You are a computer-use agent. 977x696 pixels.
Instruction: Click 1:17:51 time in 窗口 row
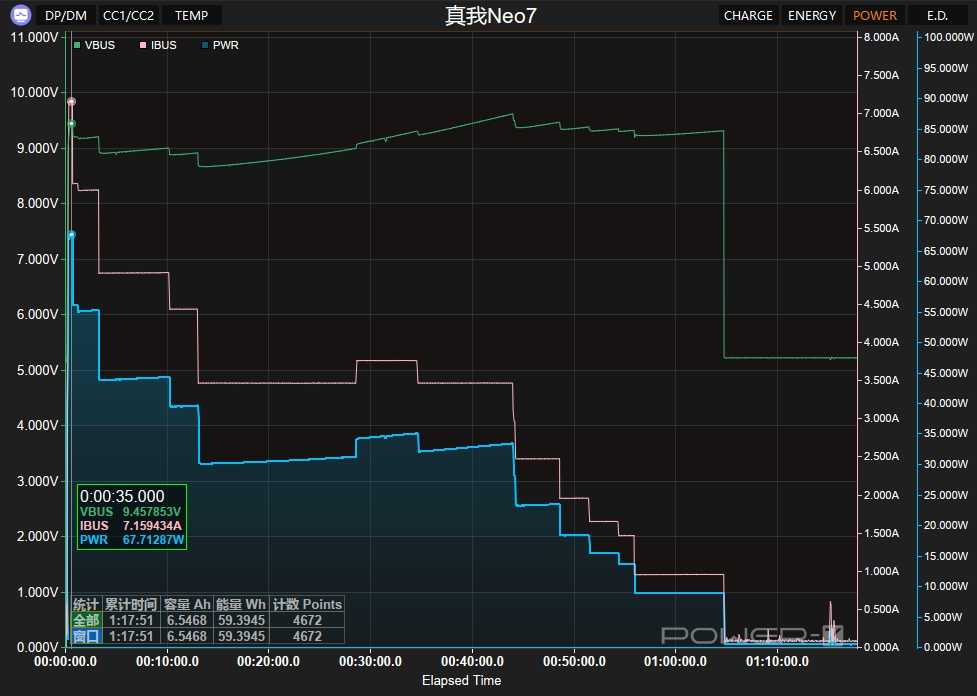(131, 636)
